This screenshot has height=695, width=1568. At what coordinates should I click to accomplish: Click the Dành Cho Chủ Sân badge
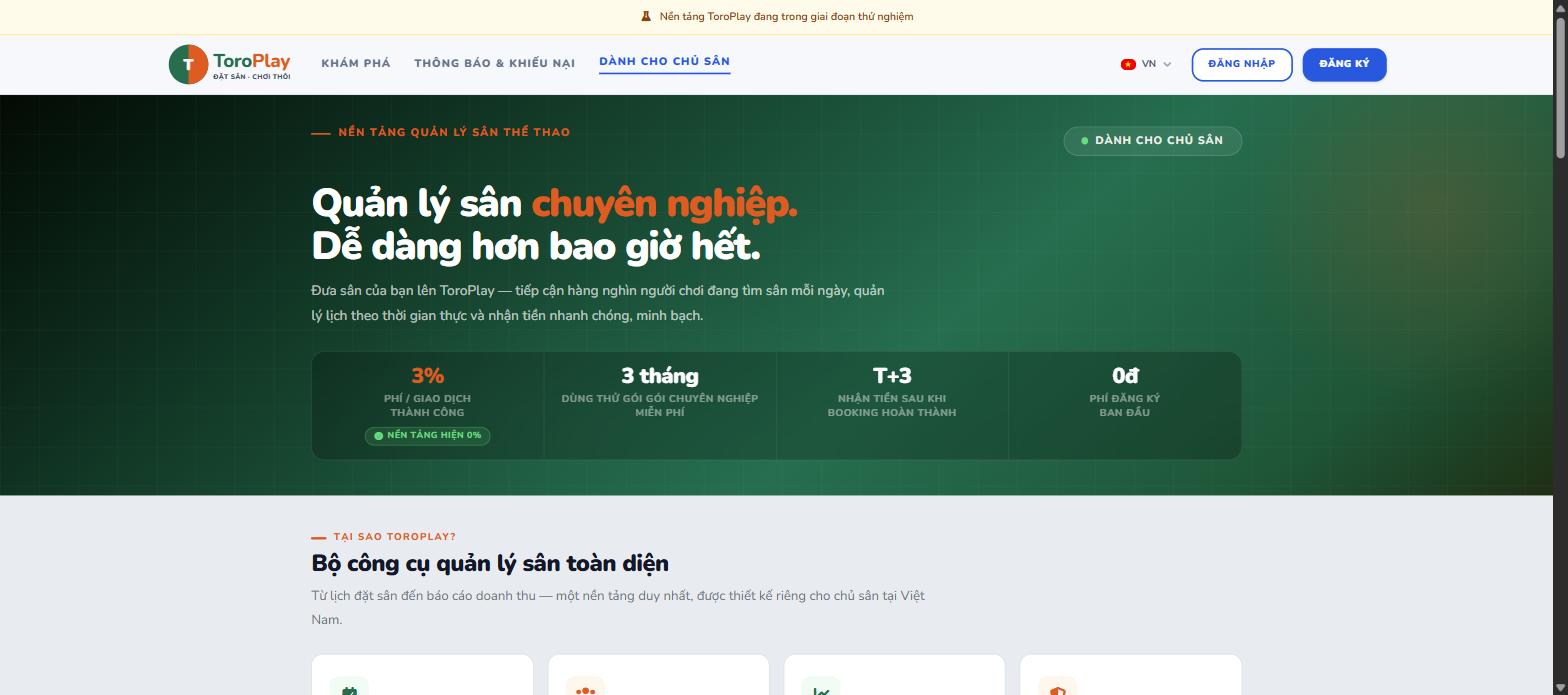(x=1152, y=140)
